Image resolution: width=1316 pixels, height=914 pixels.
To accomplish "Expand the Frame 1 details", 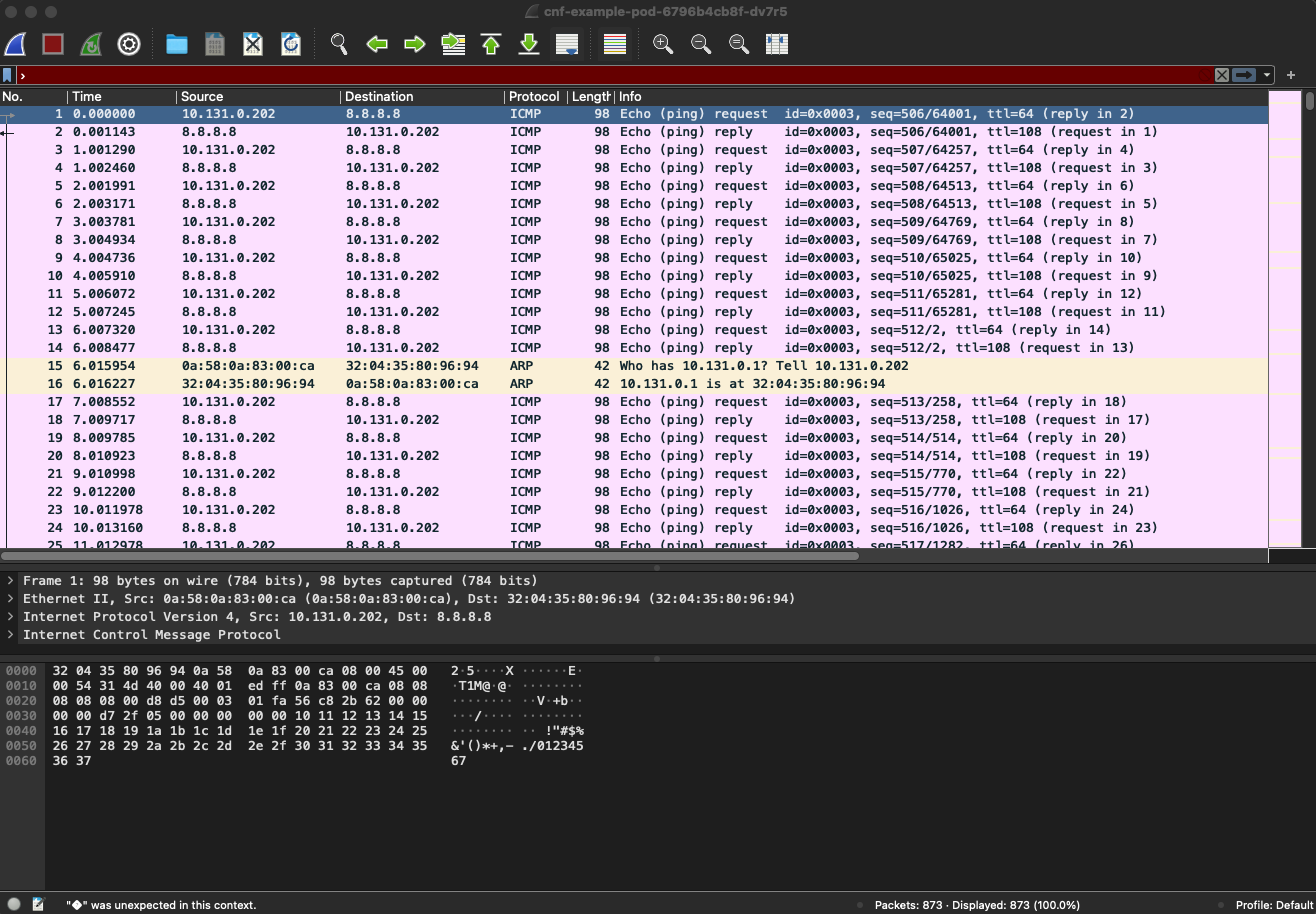I will pyautogui.click(x=11, y=581).
